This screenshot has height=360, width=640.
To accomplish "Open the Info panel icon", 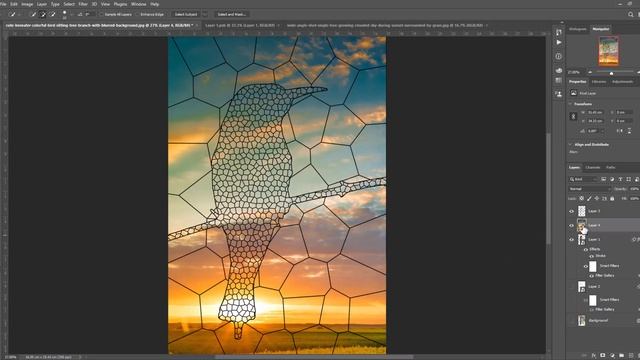I will (x=558, y=56).
